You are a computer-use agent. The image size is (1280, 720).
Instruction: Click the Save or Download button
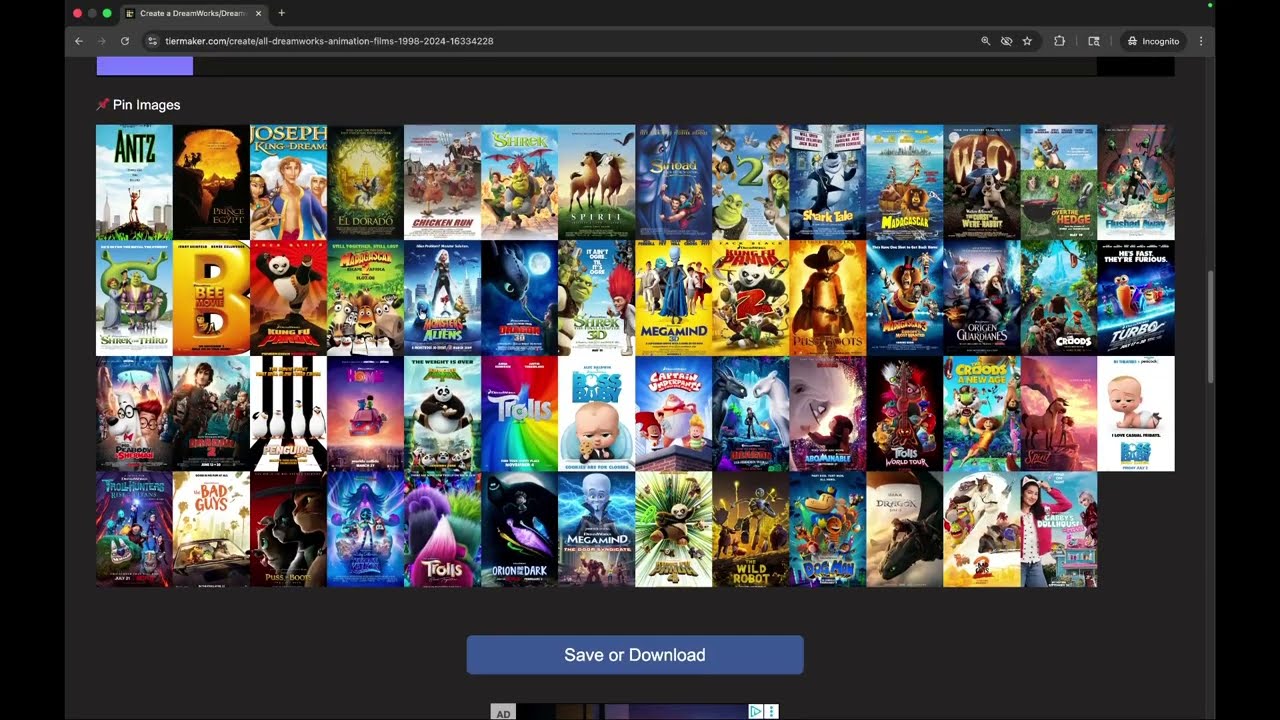(x=635, y=655)
